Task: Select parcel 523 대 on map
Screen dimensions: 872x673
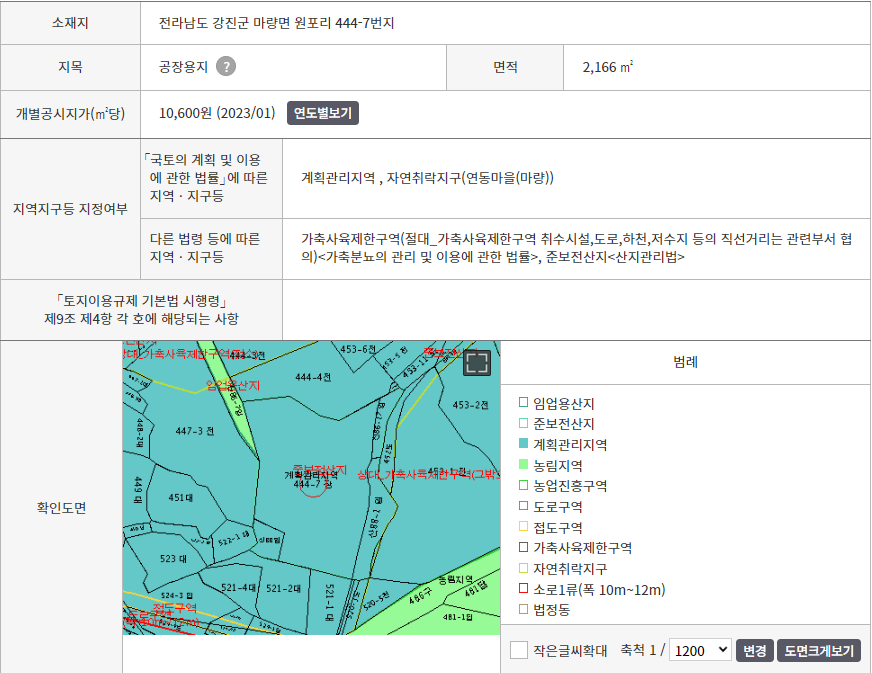Action: pos(173,558)
